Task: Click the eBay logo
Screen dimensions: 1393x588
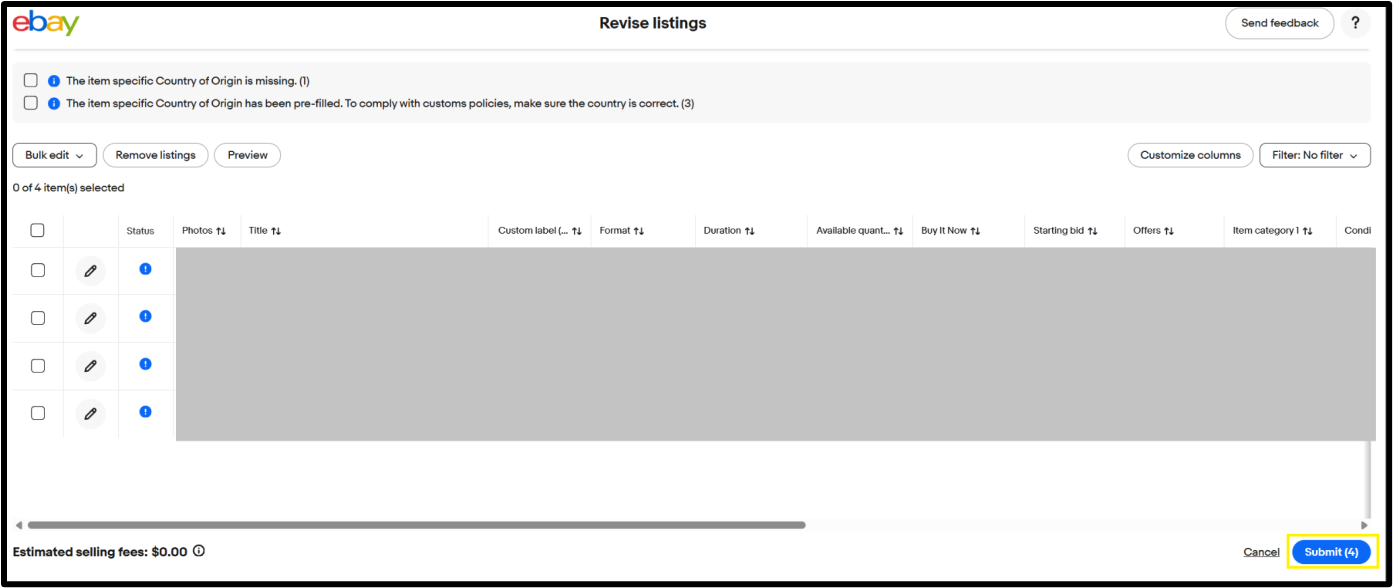Action: (x=46, y=23)
